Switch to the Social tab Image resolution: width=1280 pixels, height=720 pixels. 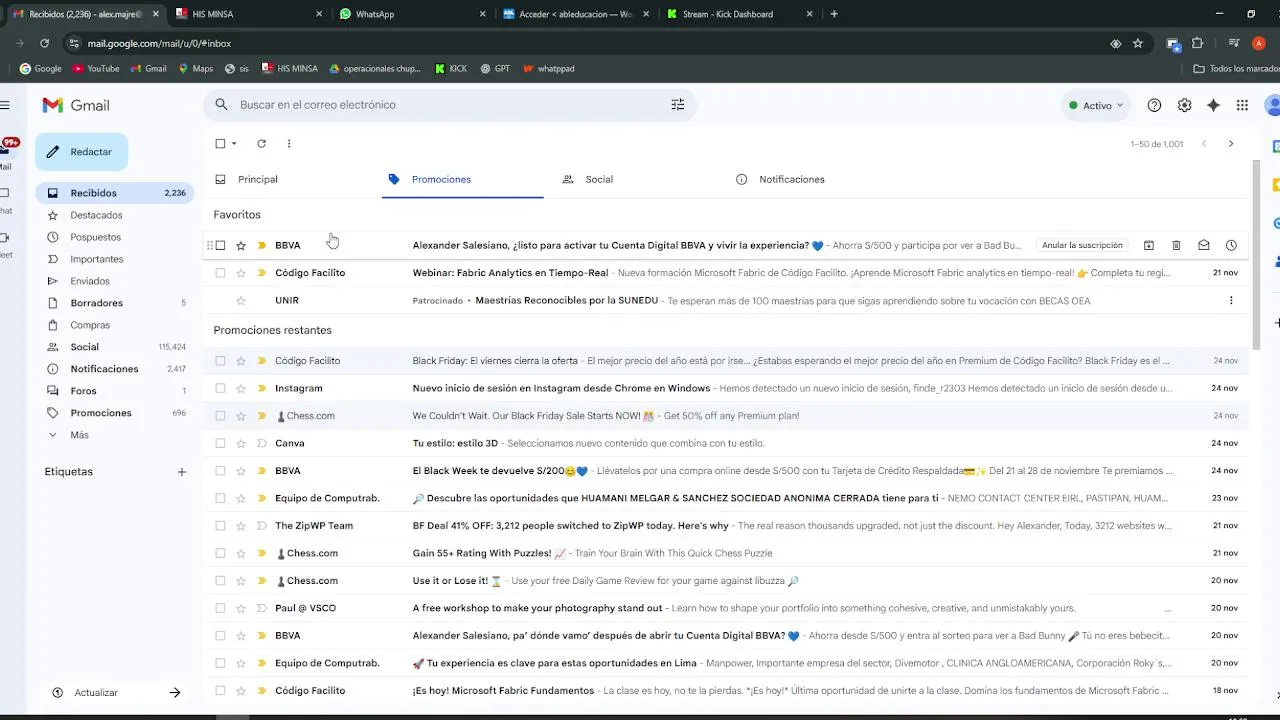(x=599, y=180)
